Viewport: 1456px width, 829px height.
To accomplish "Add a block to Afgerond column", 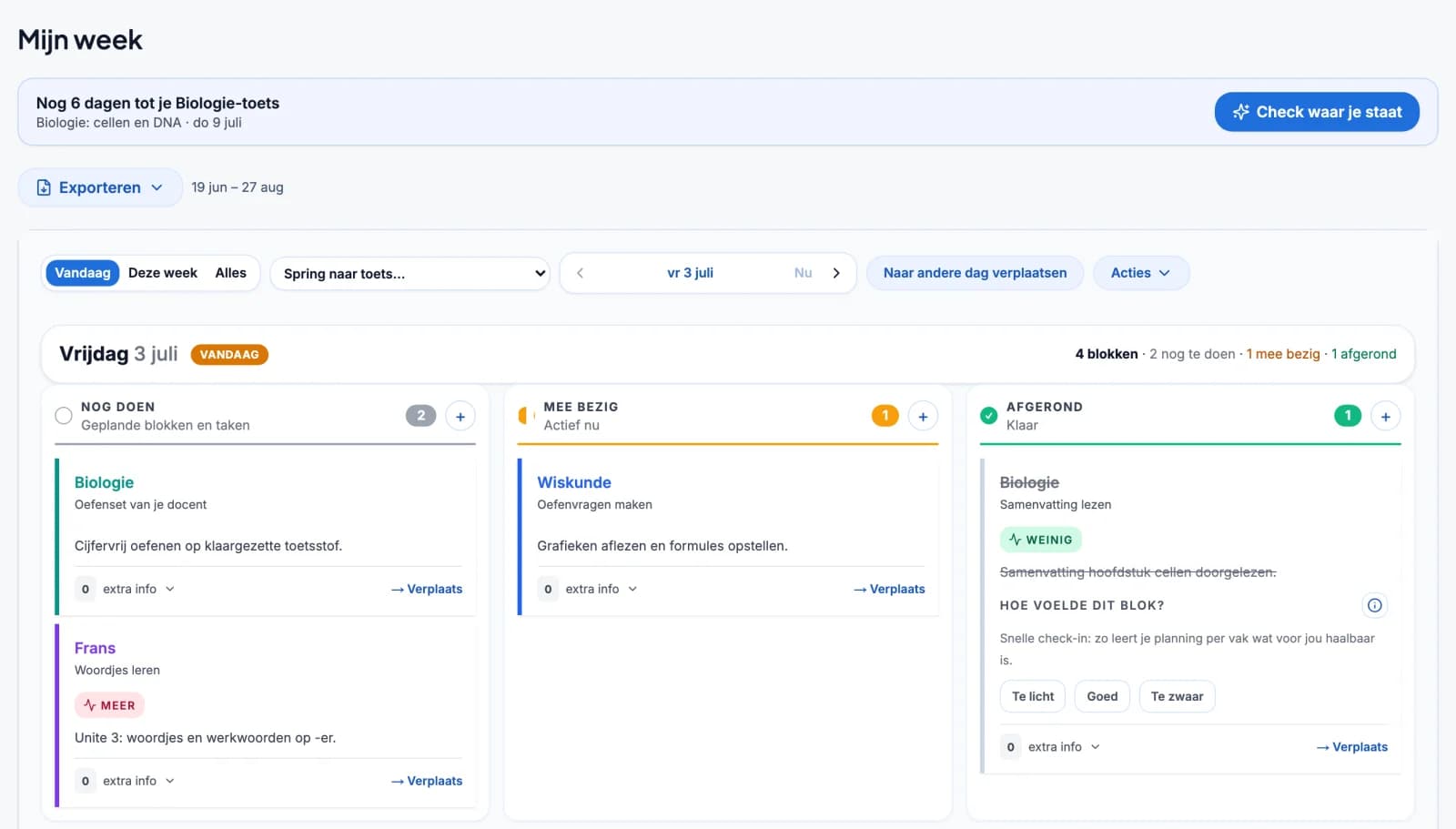I will [x=1385, y=416].
